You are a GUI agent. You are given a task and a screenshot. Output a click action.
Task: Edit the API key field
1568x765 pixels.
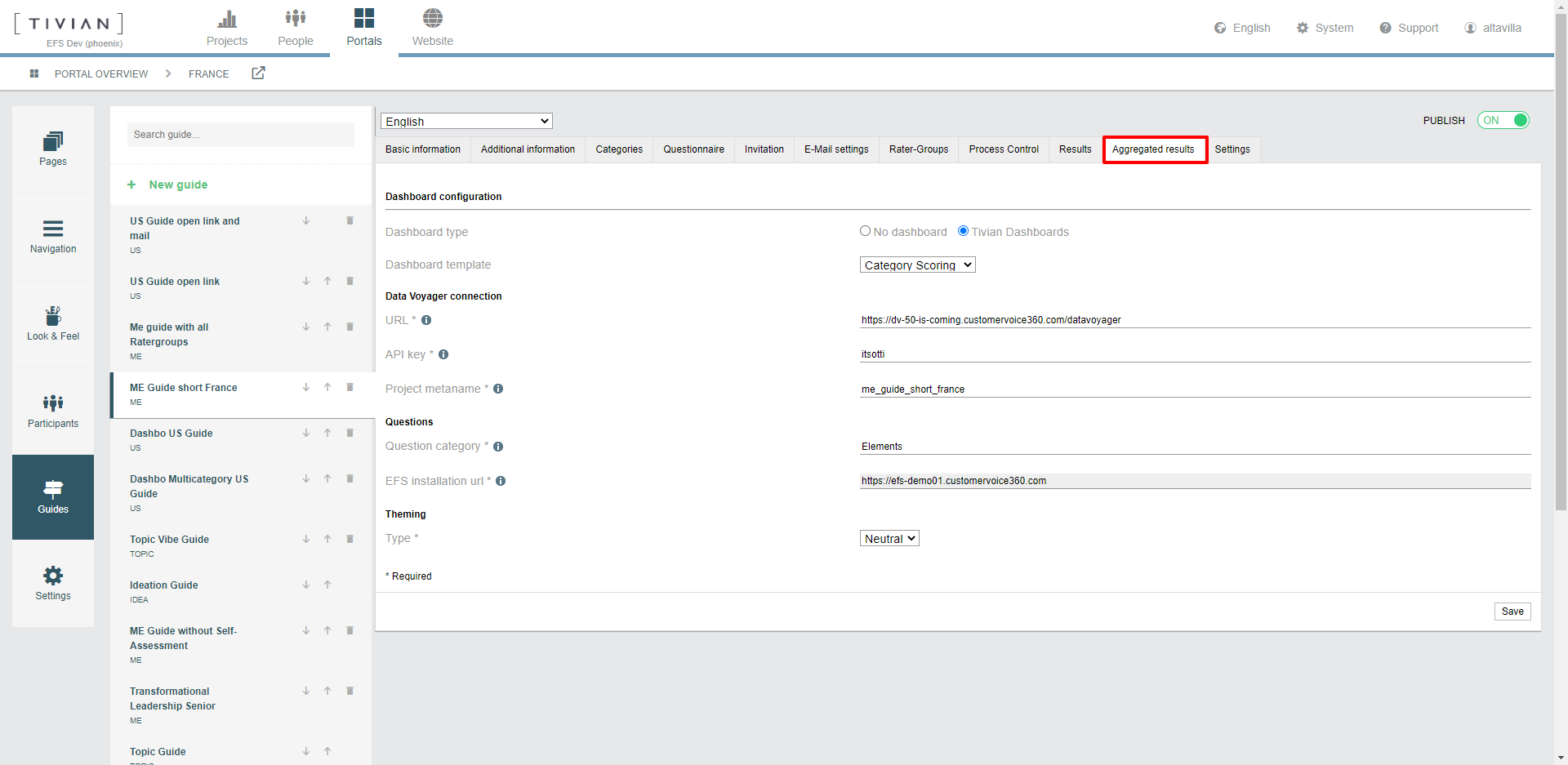(x=1195, y=354)
